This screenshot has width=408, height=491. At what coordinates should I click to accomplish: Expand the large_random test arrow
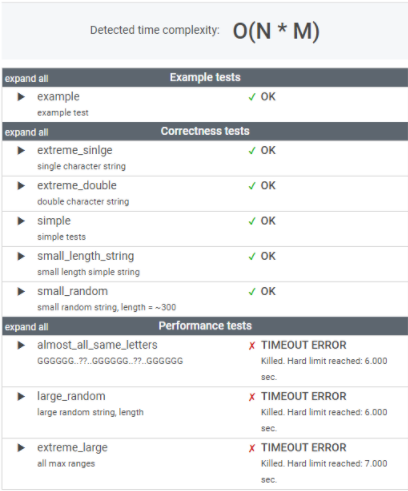coord(21,397)
